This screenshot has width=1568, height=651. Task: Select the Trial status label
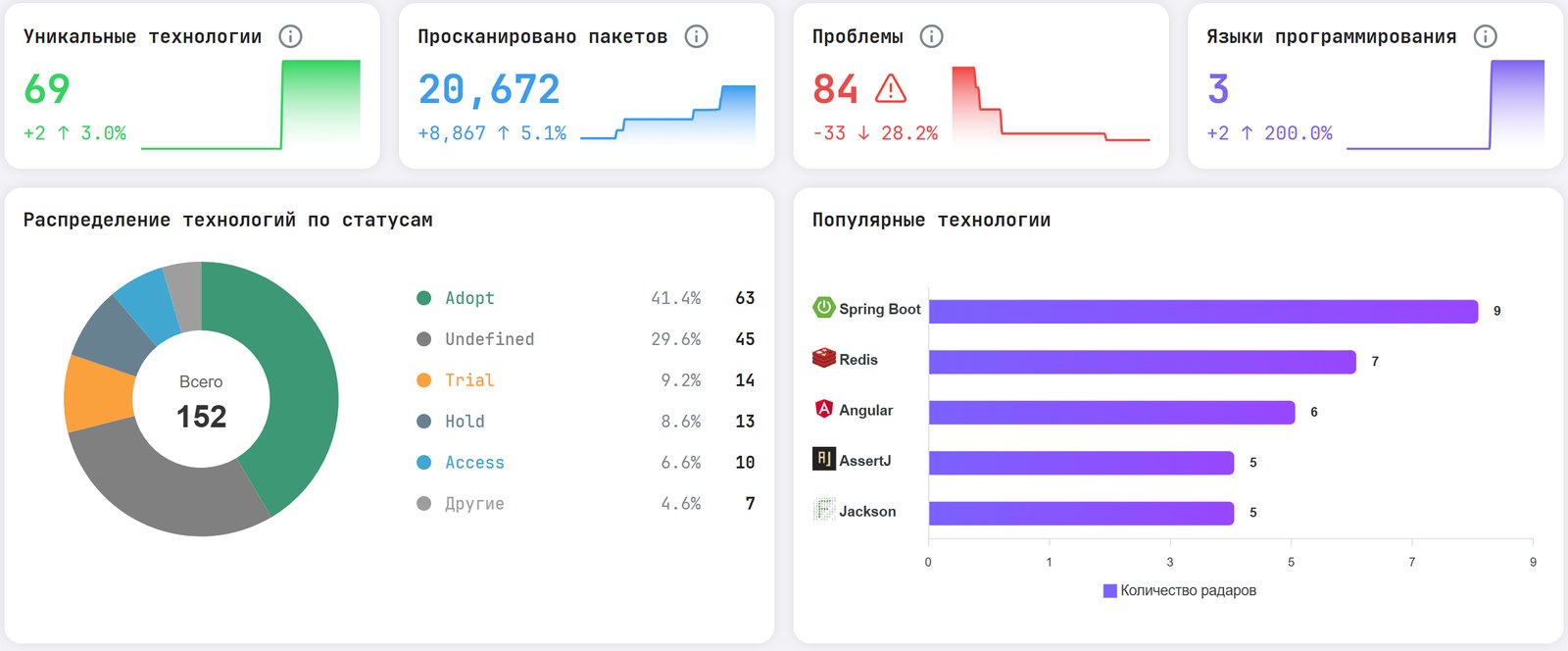[469, 380]
